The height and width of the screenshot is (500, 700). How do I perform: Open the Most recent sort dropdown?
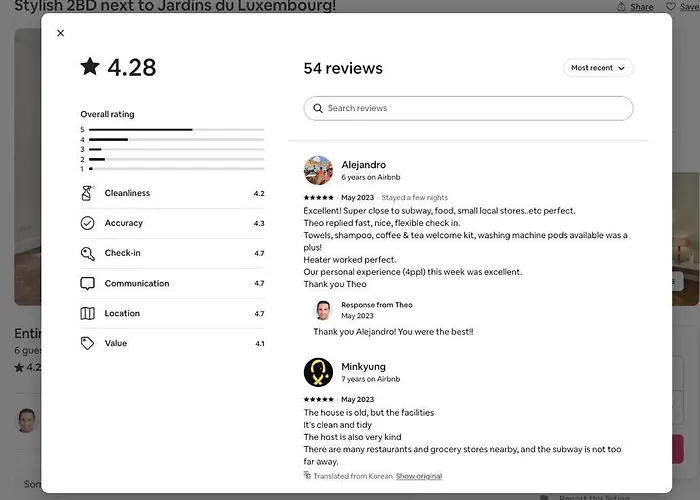coord(598,68)
